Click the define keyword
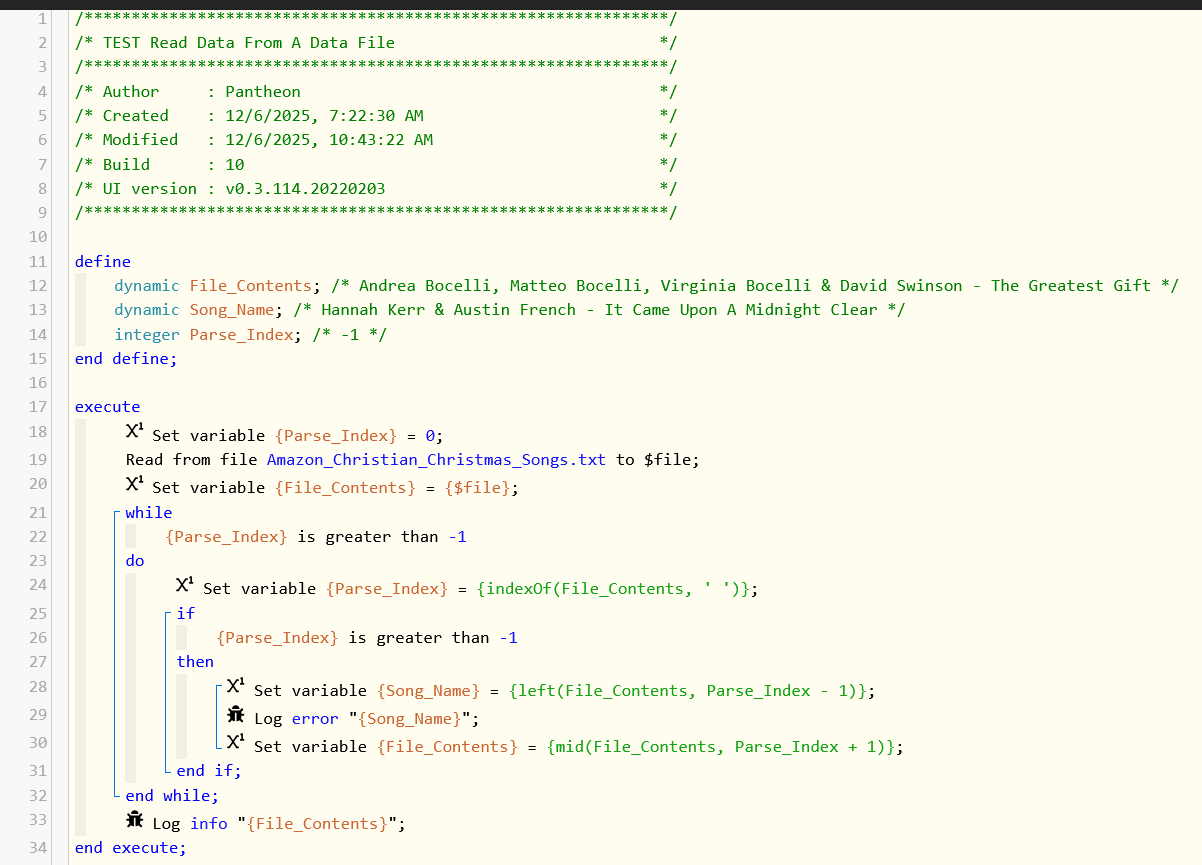This screenshot has height=865, width=1202. click(x=102, y=262)
